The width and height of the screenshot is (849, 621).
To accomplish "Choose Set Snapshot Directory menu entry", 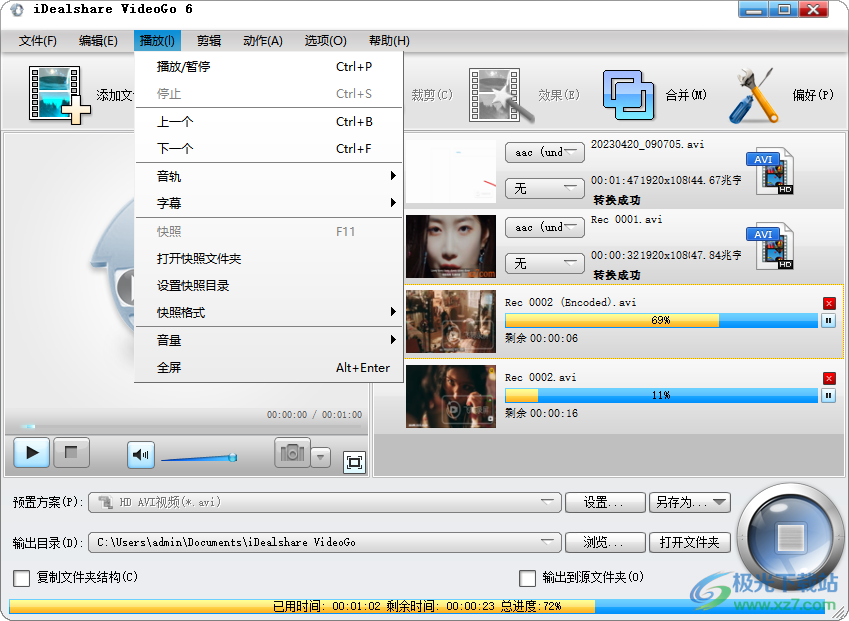I will [x=269, y=285].
